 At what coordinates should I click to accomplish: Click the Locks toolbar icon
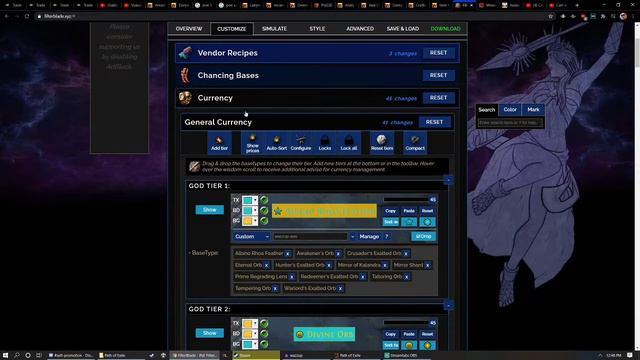tap(325, 142)
